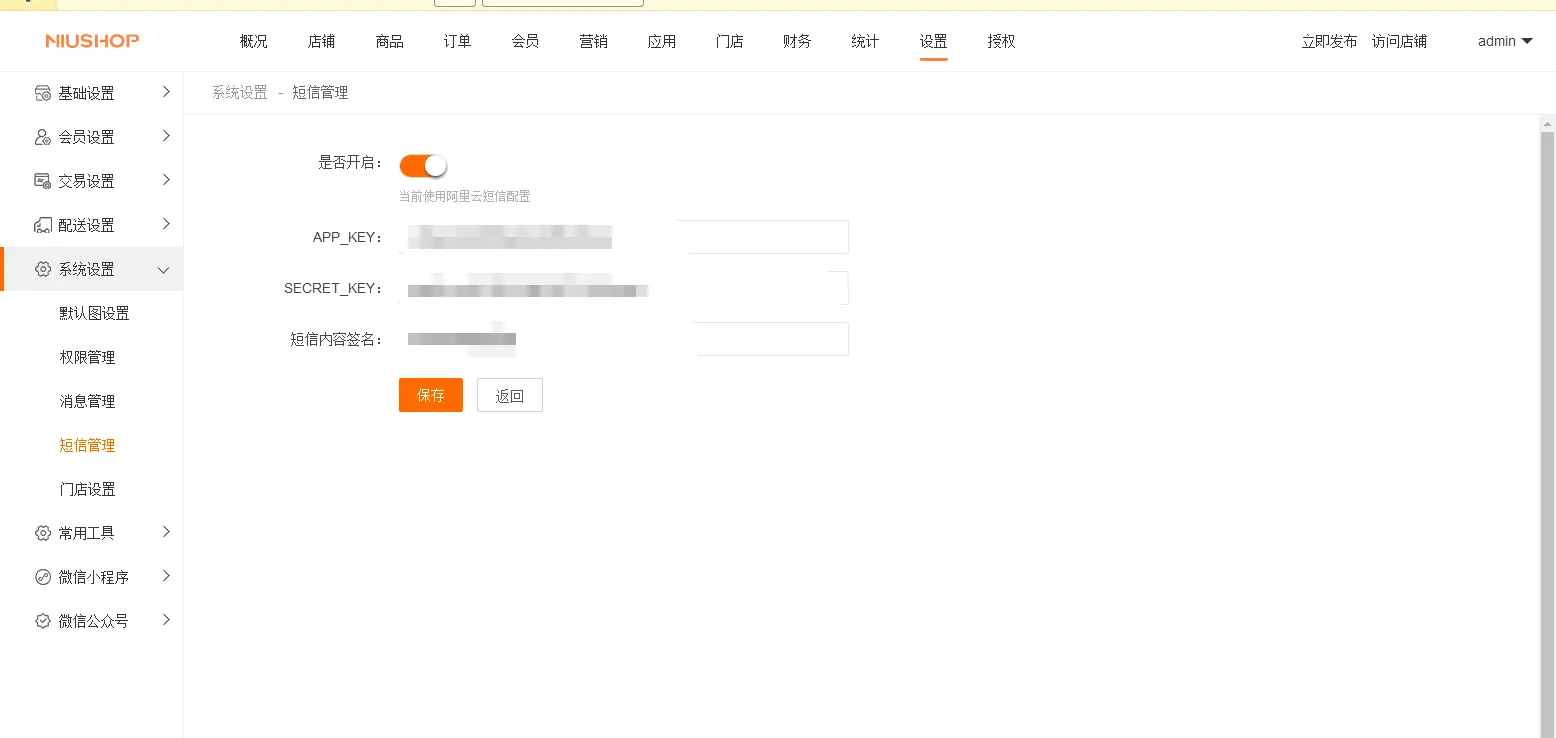Click the 常用工具 sidebar icon
1556x738 pixels.
click(43, 533)
